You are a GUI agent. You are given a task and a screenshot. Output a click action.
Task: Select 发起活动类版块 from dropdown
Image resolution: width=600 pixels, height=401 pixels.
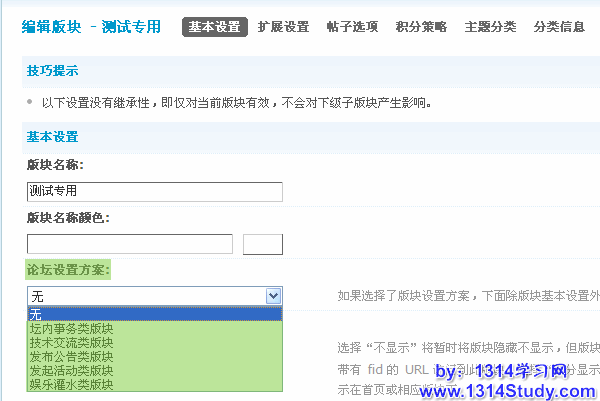(x=72, y=370)
